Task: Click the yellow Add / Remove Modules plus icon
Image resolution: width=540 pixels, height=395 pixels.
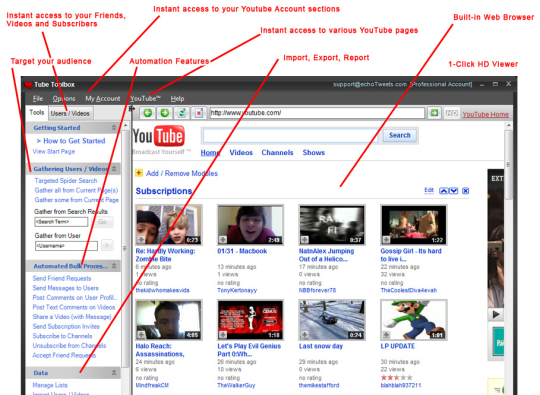Action: (139, 173)
